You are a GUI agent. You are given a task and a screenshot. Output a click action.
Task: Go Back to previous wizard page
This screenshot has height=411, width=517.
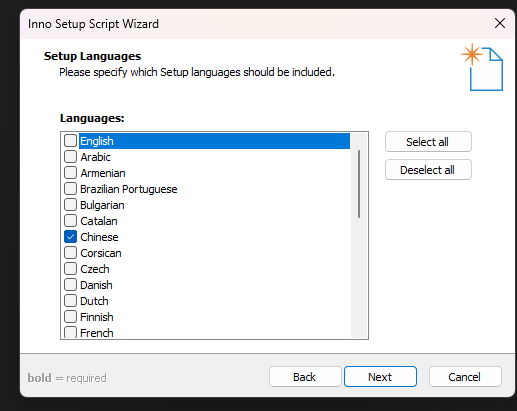coord(305,377)
